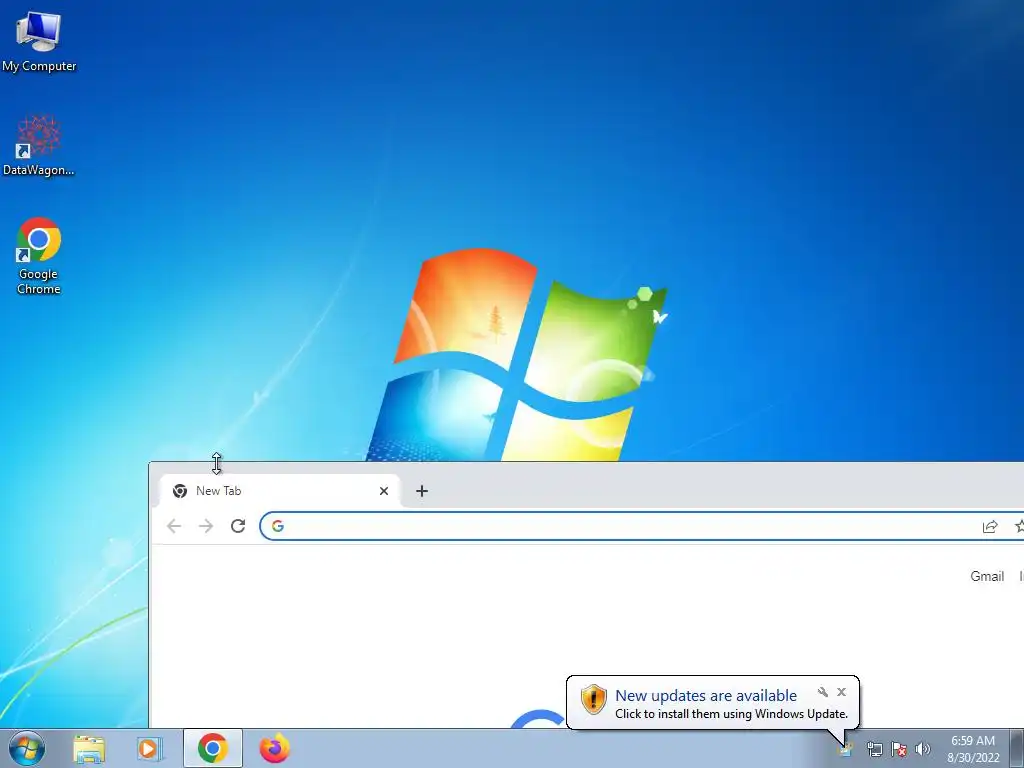Close the New Tab tab
Image resolution: width=1024 pixels, height=768 pixels.
[384, 490]
